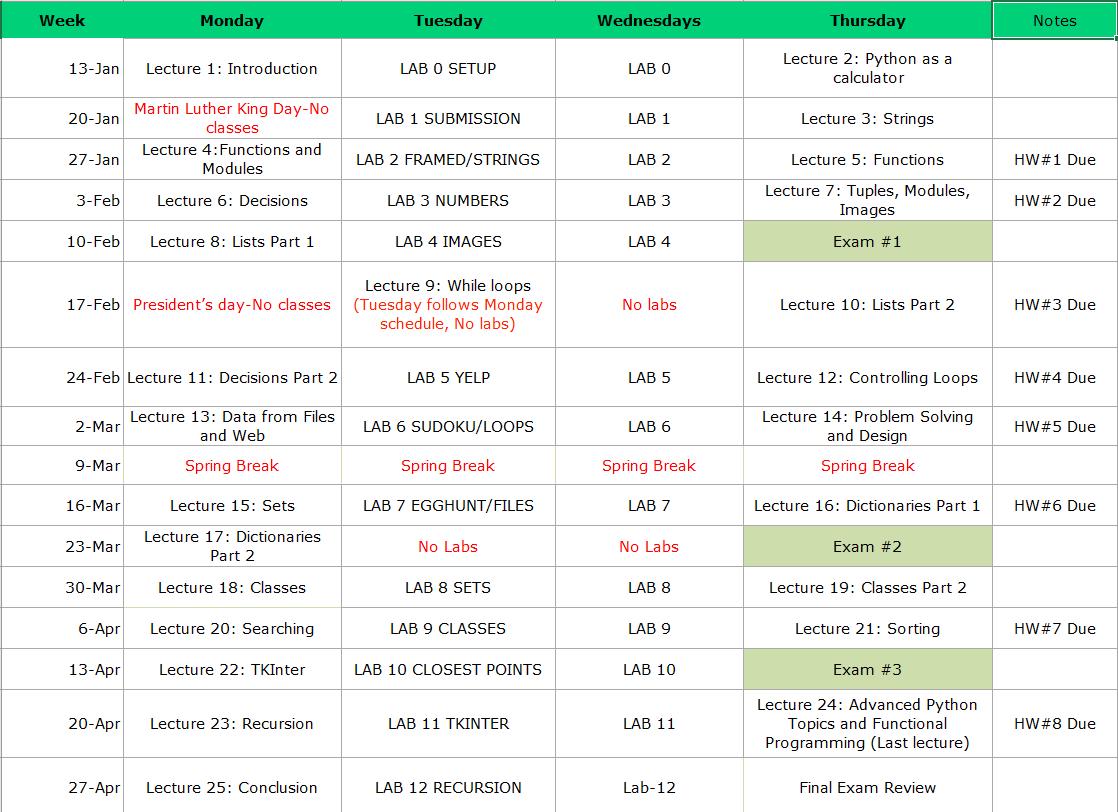Select the HW#6 Due note

coord(1055,505)
